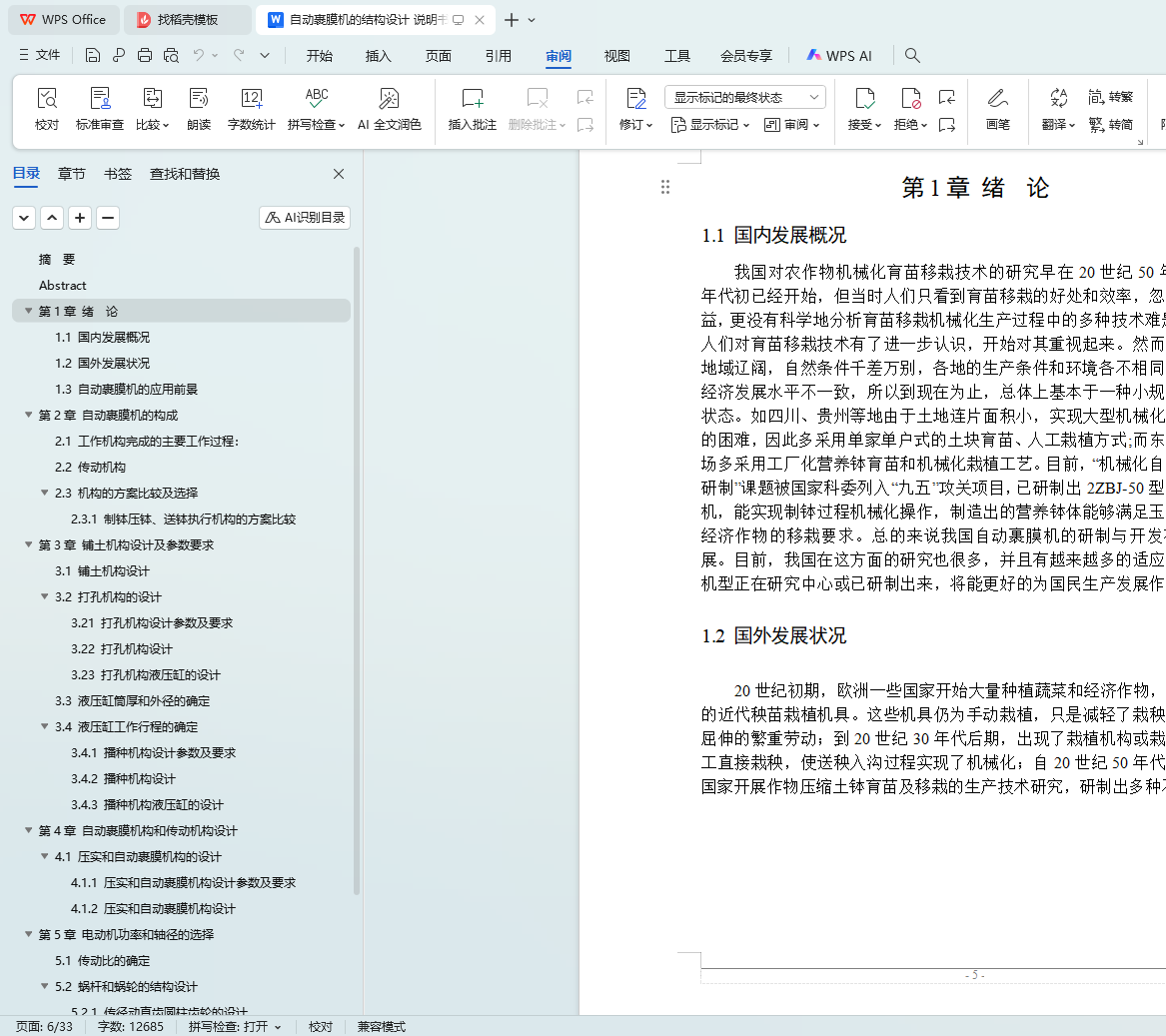Click the AI 全文润色 icon
The width and height of the screenshot is (1166, 1036).
[389, 109]
